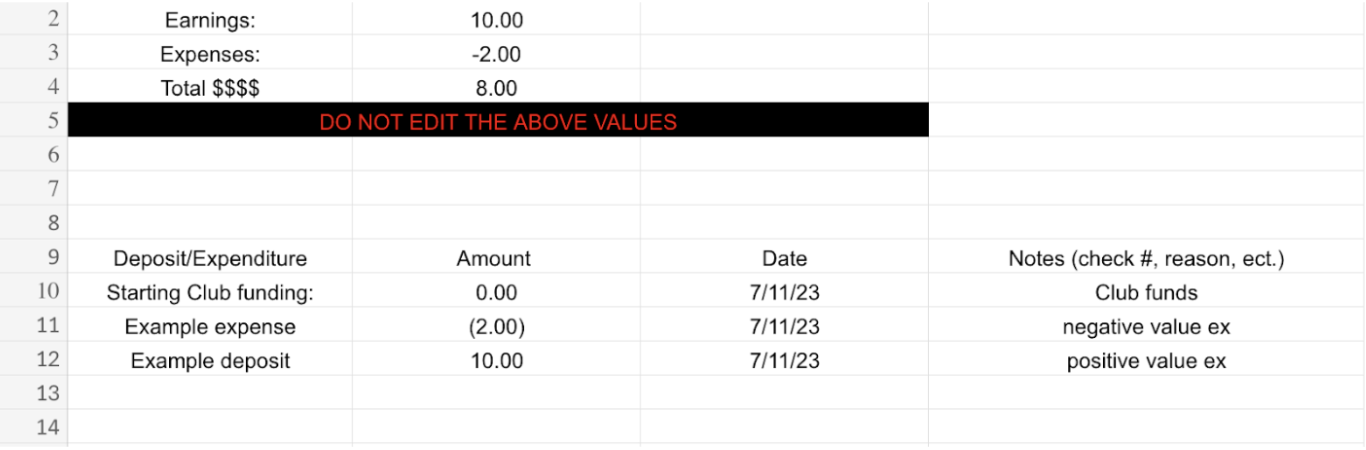Click the Expenses value cell showing -2.00

(x=496, y=54)
